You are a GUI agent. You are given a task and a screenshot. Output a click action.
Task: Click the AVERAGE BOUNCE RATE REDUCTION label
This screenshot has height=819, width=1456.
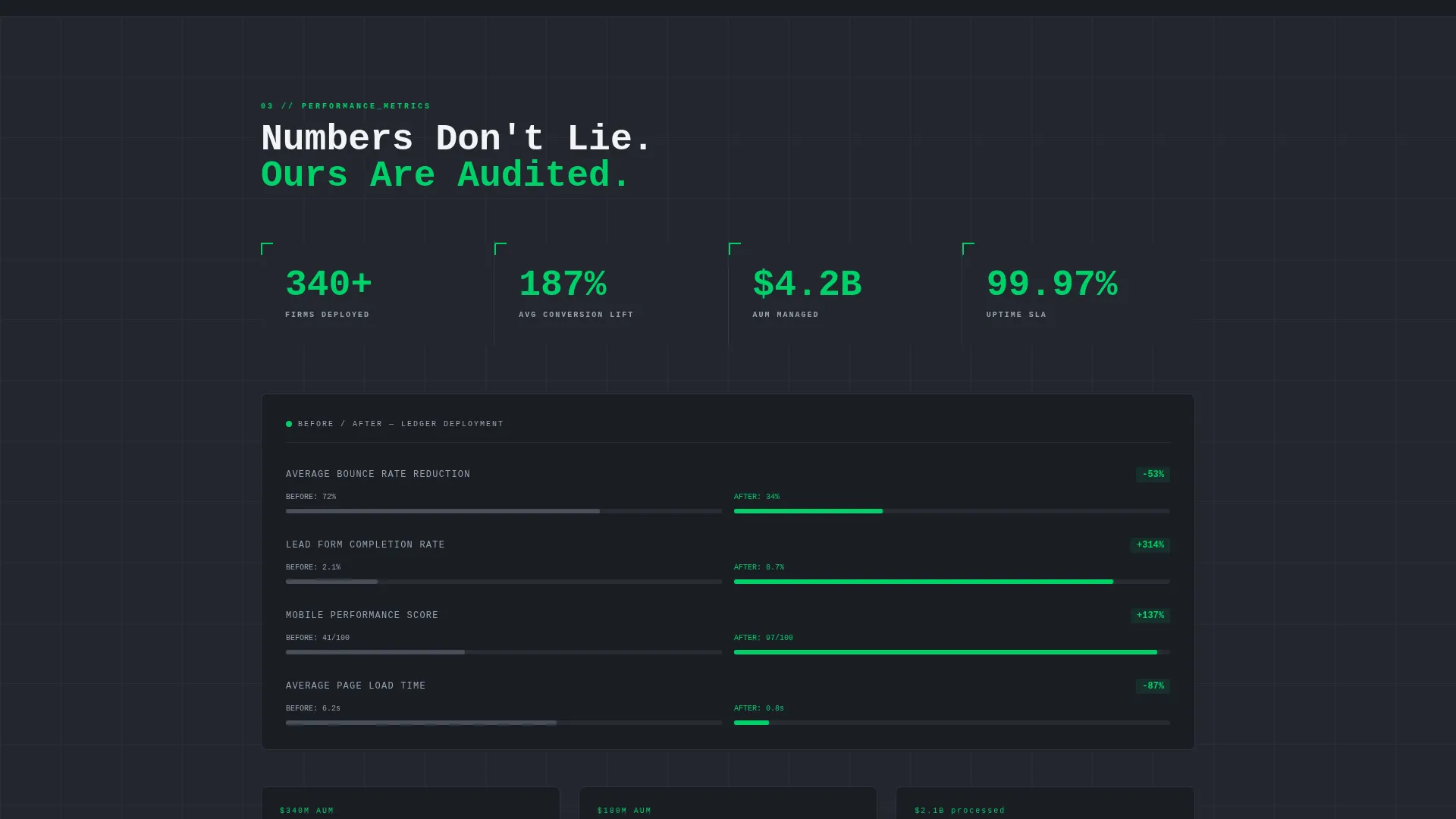(x=378, y=475)
